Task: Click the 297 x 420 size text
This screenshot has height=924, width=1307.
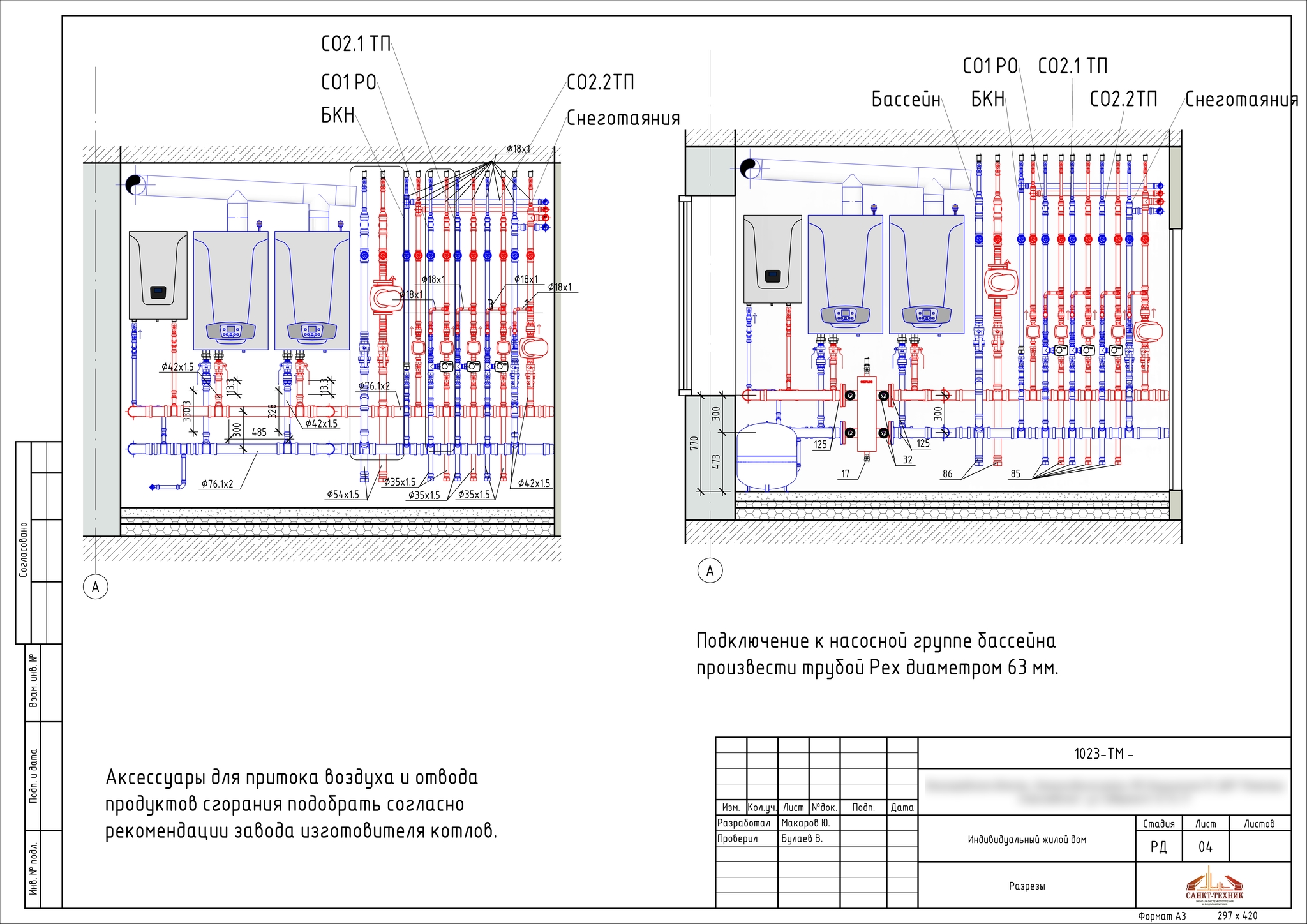Action: click(1237, 916)
